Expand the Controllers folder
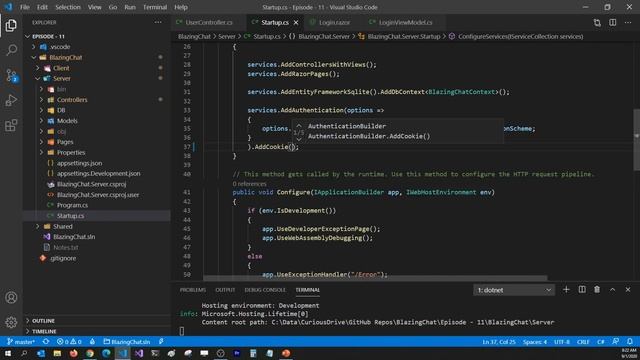 click(41, 100)
